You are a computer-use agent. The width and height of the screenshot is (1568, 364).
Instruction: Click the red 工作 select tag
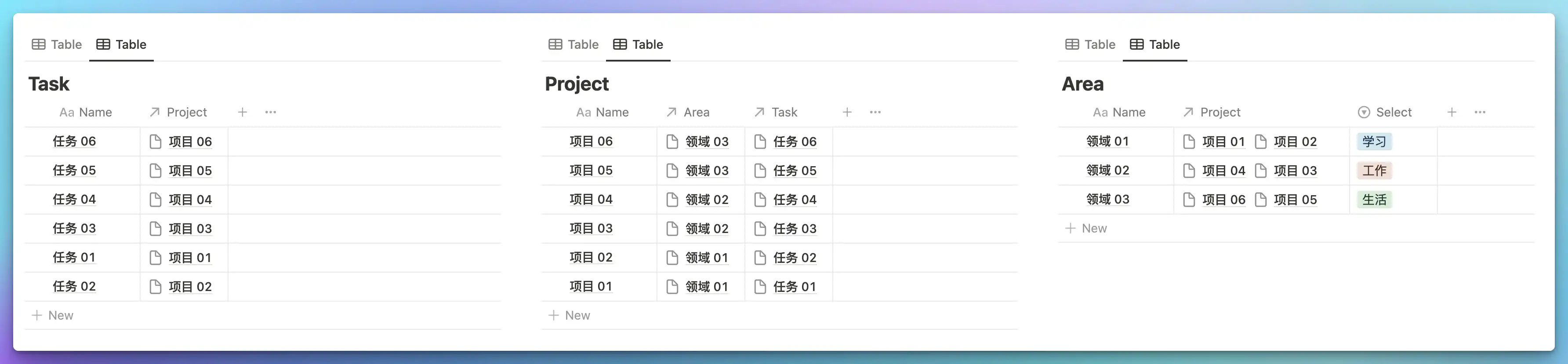click(x=1374, y=171)
